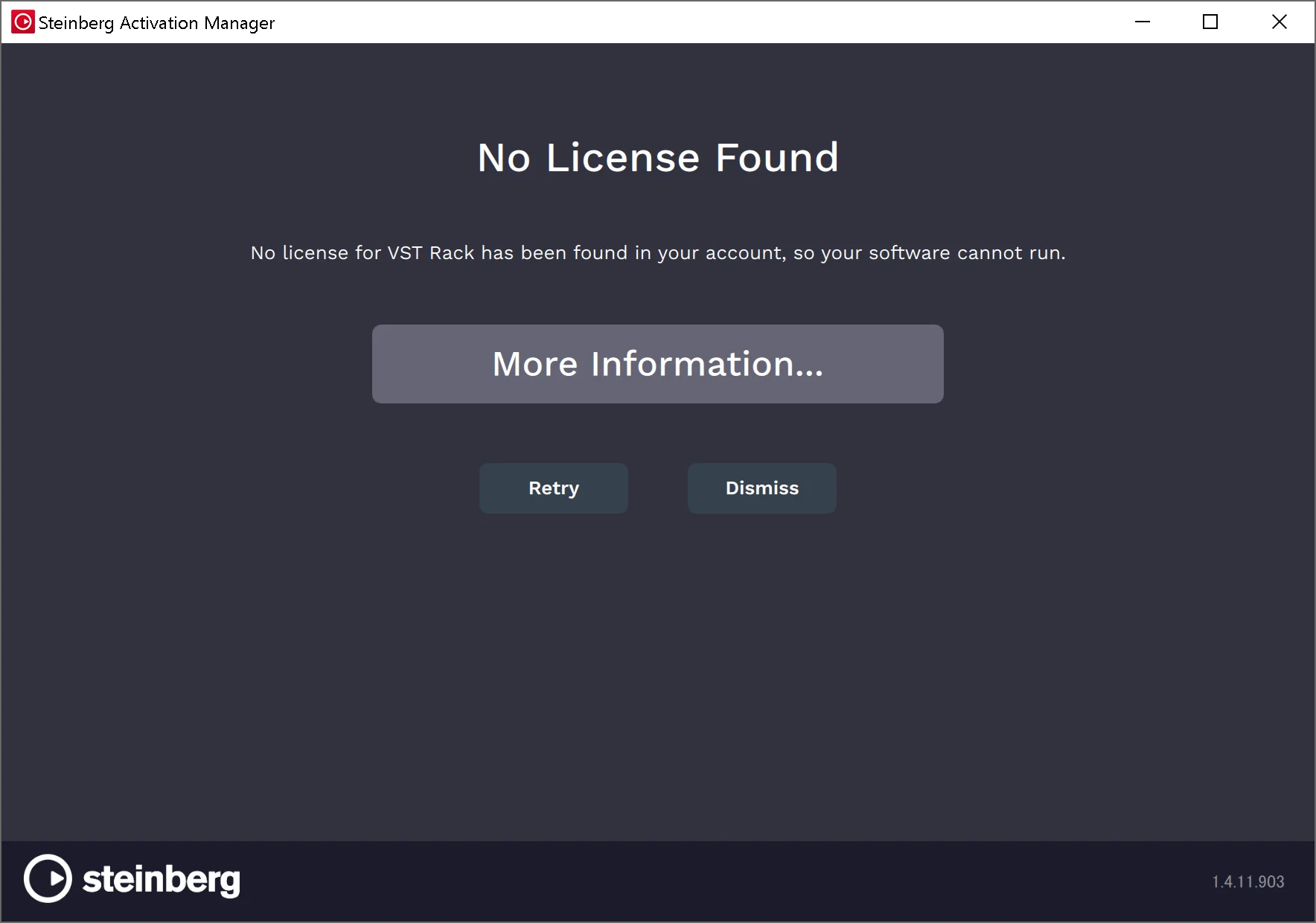Click the red Steinberg app icon in title bar

[22, 22]
